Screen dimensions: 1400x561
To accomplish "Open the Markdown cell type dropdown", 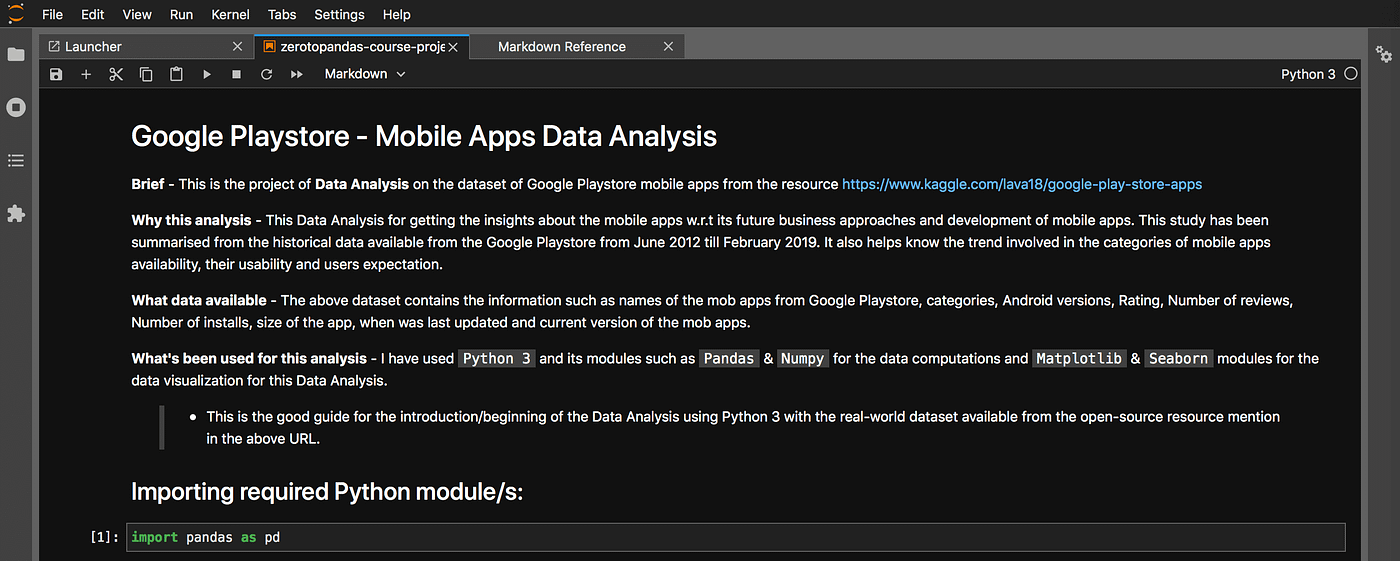I will pos(365,74).
